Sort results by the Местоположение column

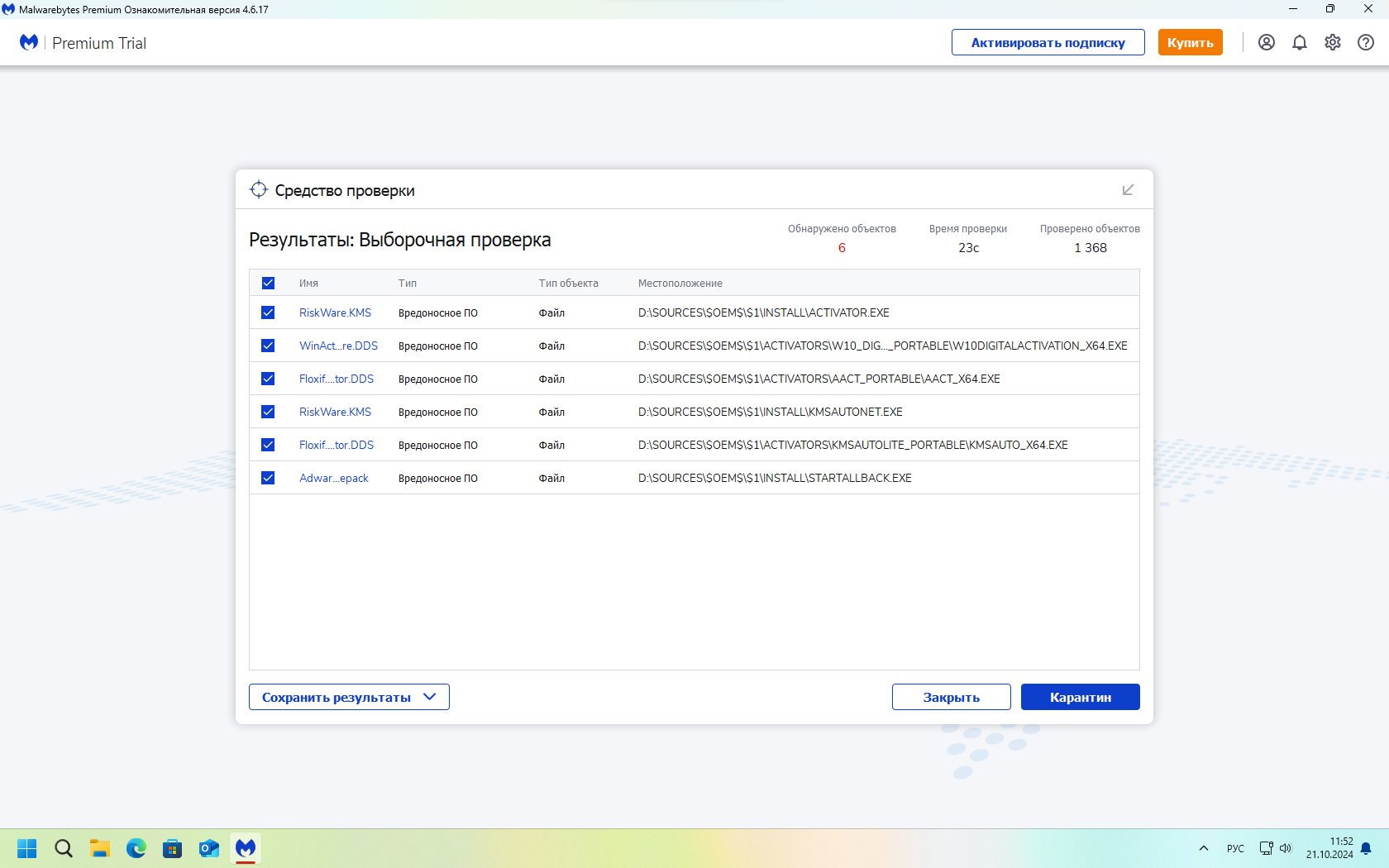click(x=680, y=283)
